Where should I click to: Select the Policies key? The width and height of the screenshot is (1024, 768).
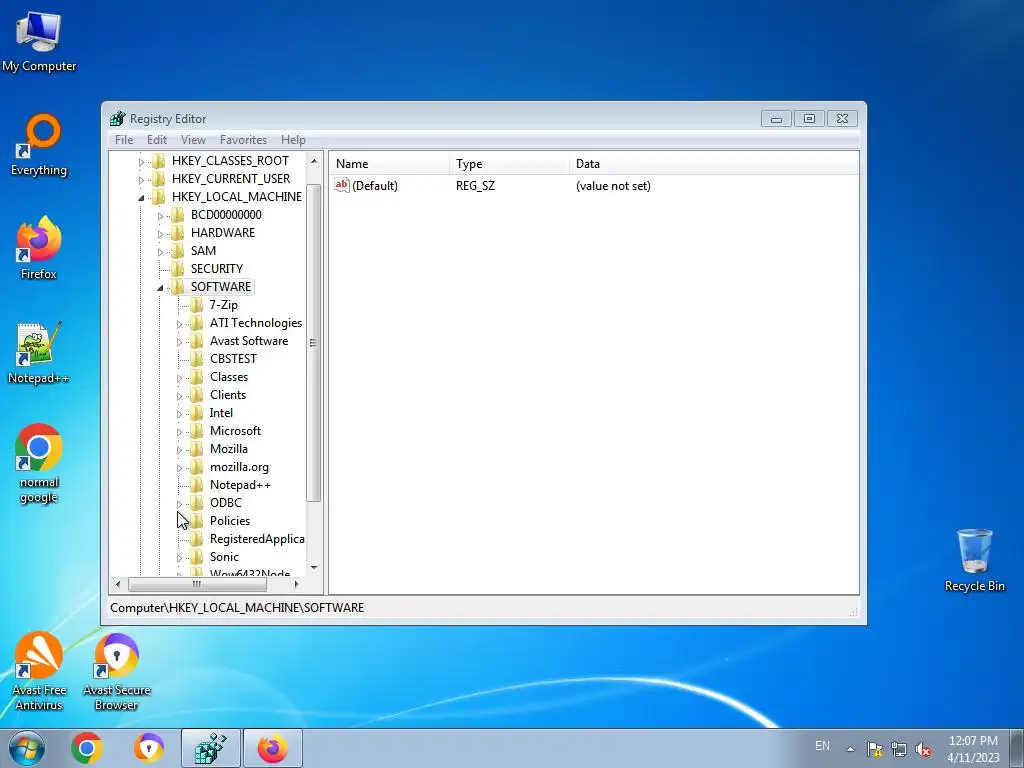pos(230,520)
